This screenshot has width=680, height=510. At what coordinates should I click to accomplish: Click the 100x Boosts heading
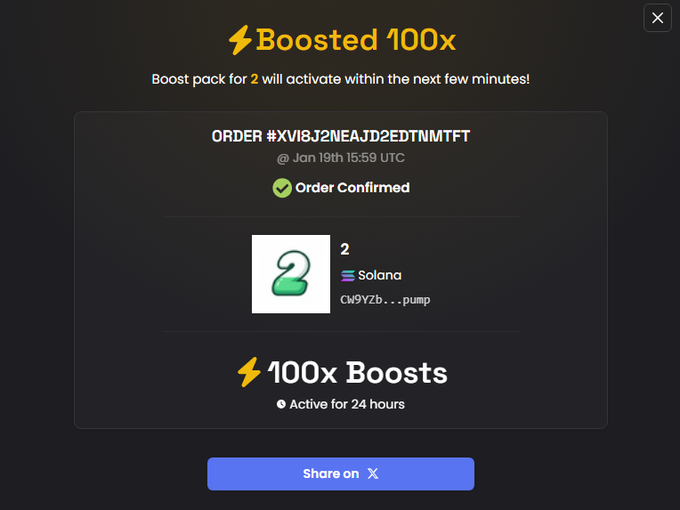[357, 373]
